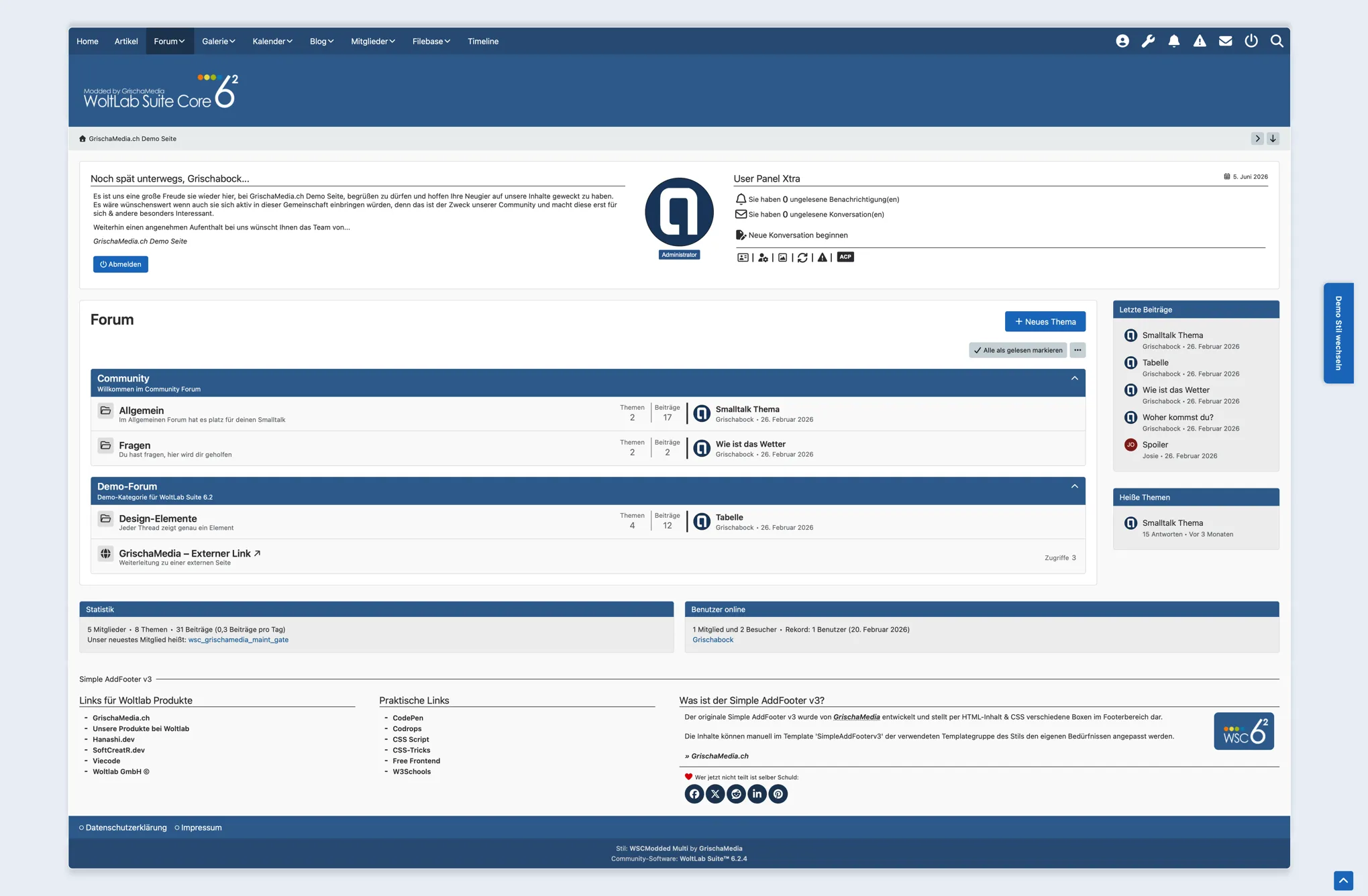Click the breadcrumb down-arrow button

pyautogui.click(x=1273, y=138)
